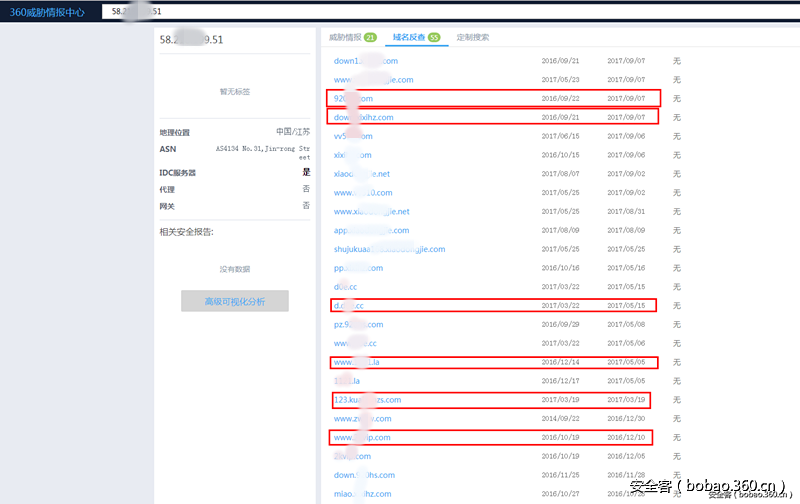This screenshot has width=800, height=504.
Task: Click the 相关安全报告 section heading
Action: coord(187,232)
